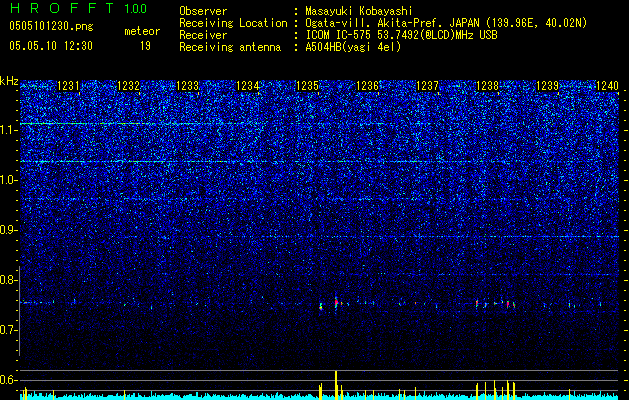629x400 pixels.
Task: Click the tallest yellow power spike at bottom
Action: (336, 385)
